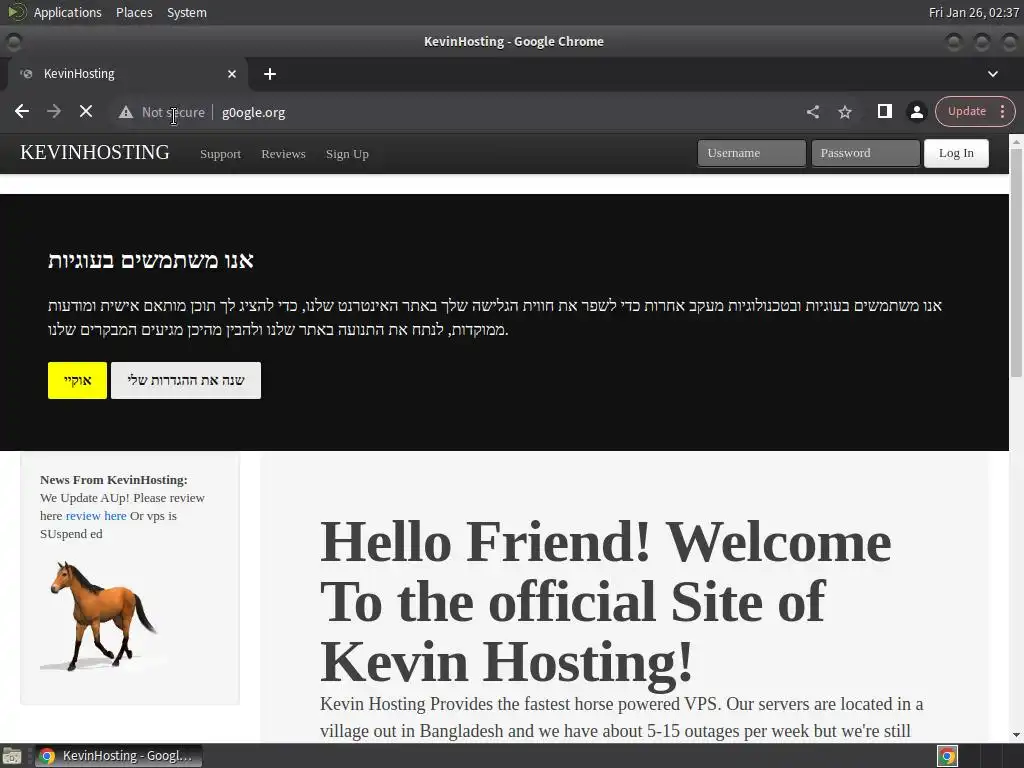
Task: Click Chrome icon in bottom-right tray
Action: (948, 756)
